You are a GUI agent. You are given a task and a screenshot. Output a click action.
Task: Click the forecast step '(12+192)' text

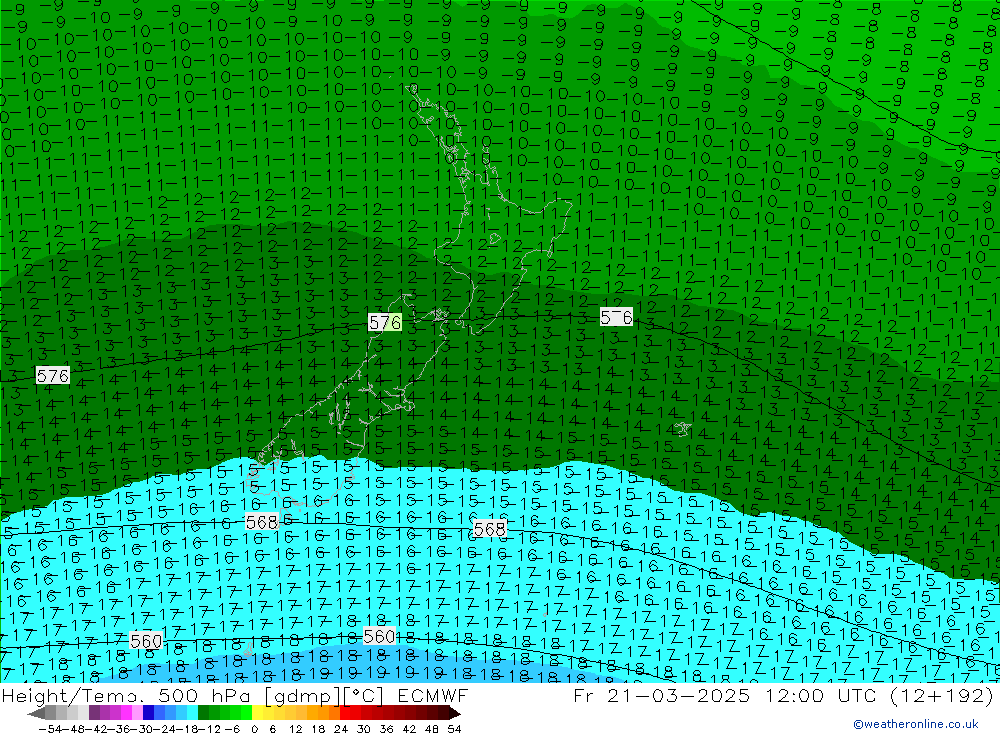[940, 695]
